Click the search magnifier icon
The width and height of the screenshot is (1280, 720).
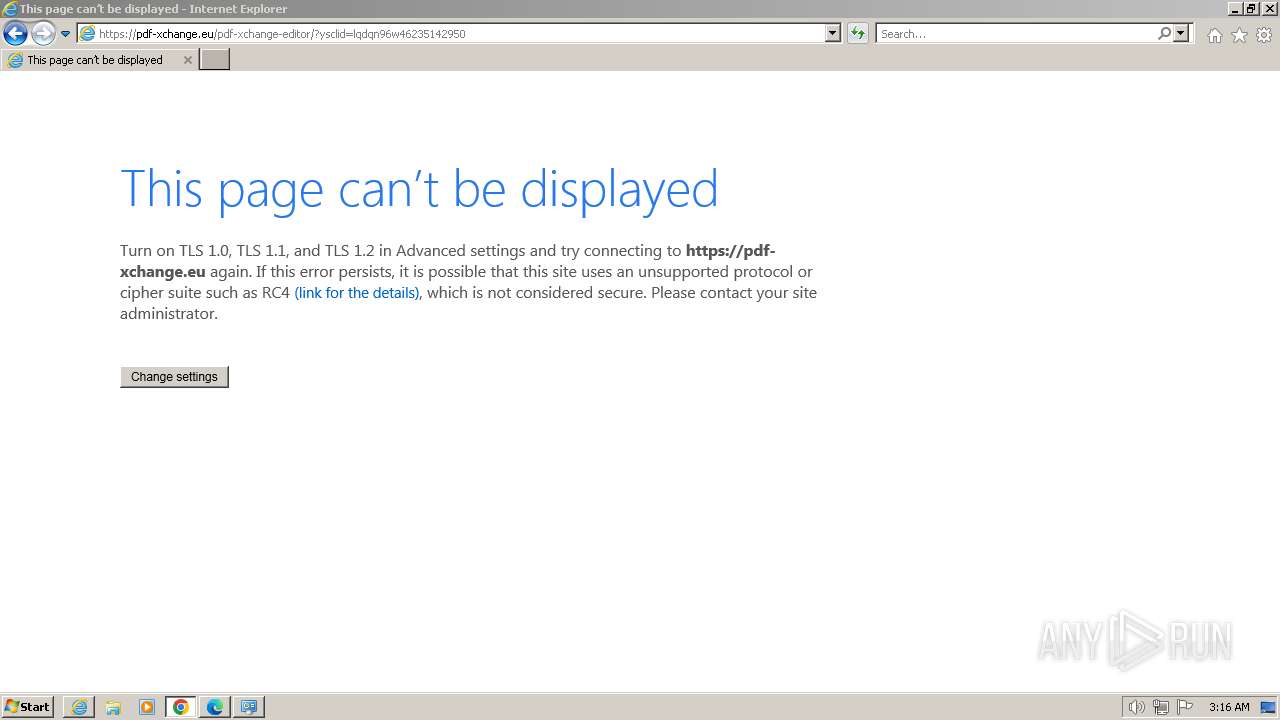coord(1164,33)
